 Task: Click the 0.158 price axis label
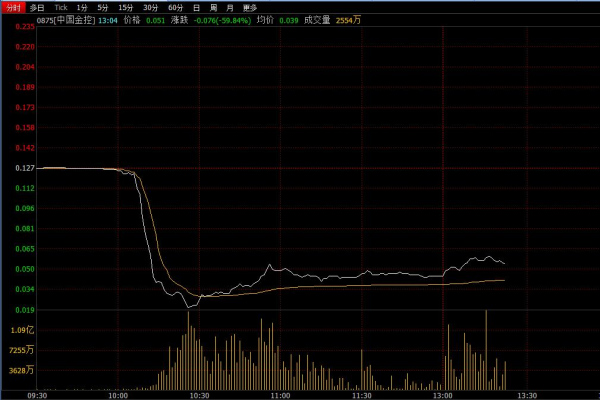(x=25, y=127)
